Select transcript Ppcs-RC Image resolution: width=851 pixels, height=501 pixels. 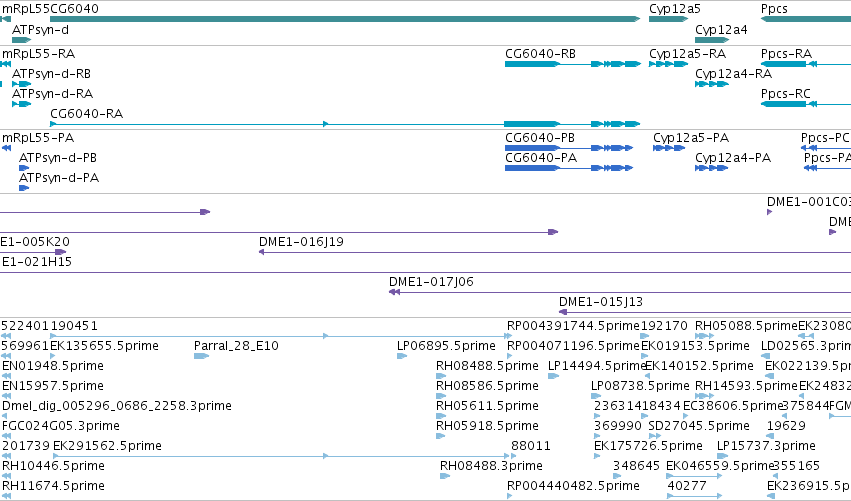tap(805, 104)
